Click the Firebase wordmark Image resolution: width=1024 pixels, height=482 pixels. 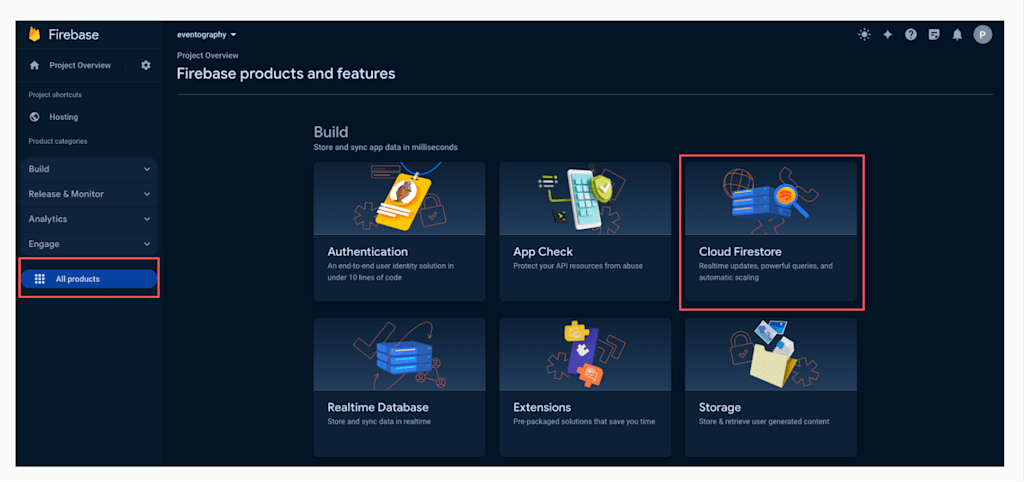tap(74, 35)
